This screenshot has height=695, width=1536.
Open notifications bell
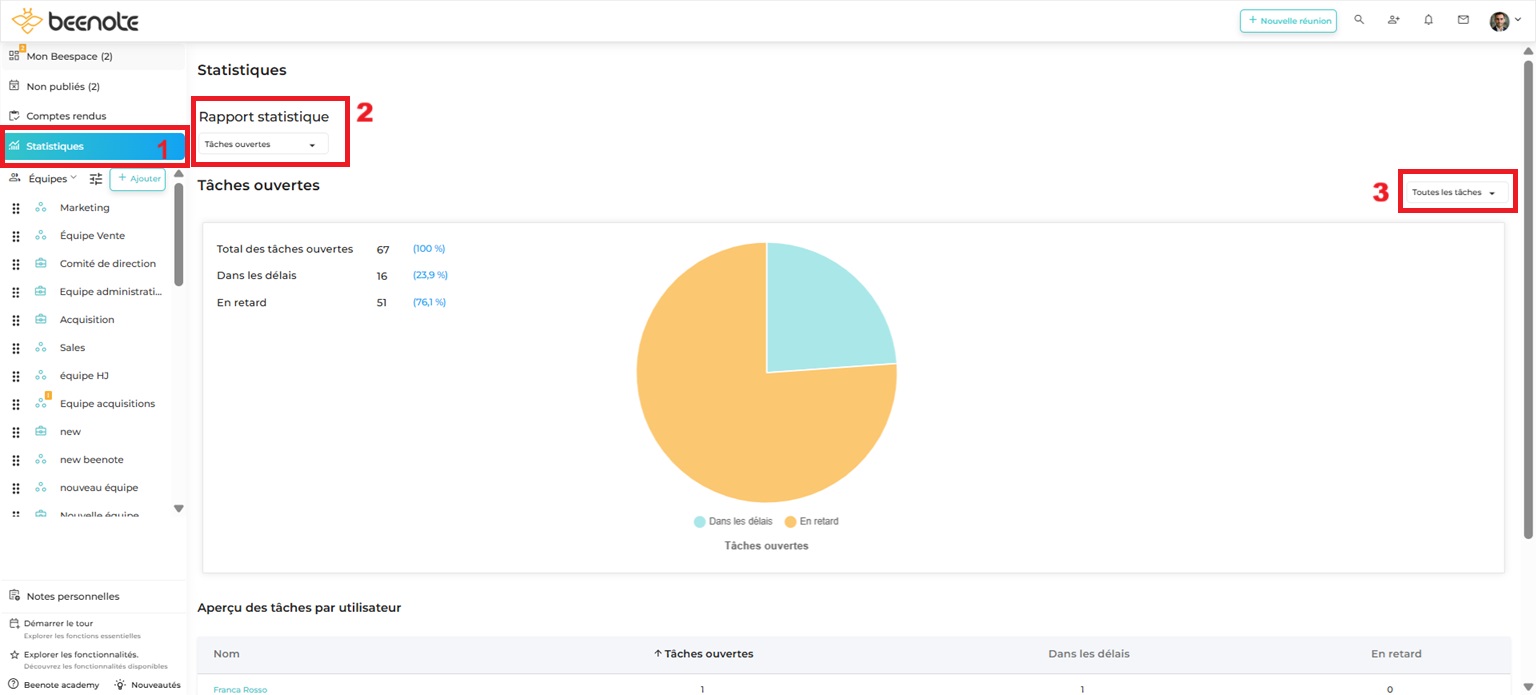pyautogui.click(x=1428, y=19)
